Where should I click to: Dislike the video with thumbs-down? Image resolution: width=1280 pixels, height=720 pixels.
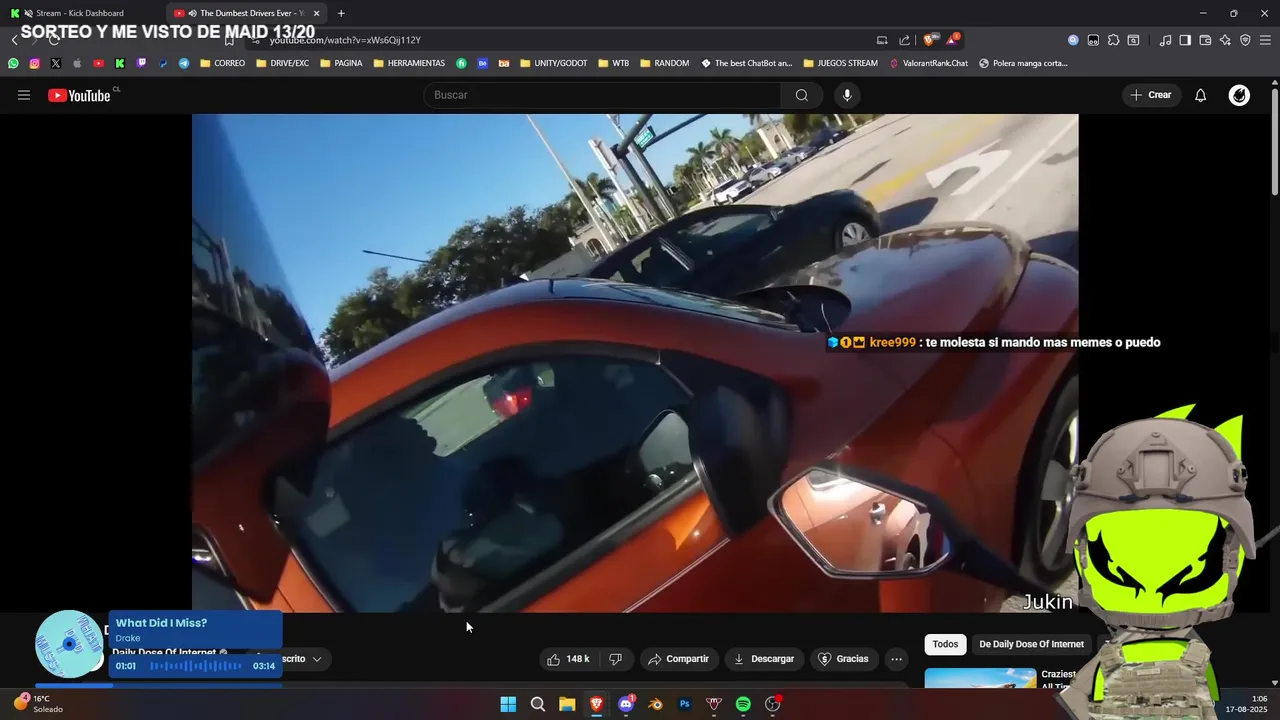(x=615, y=659)
